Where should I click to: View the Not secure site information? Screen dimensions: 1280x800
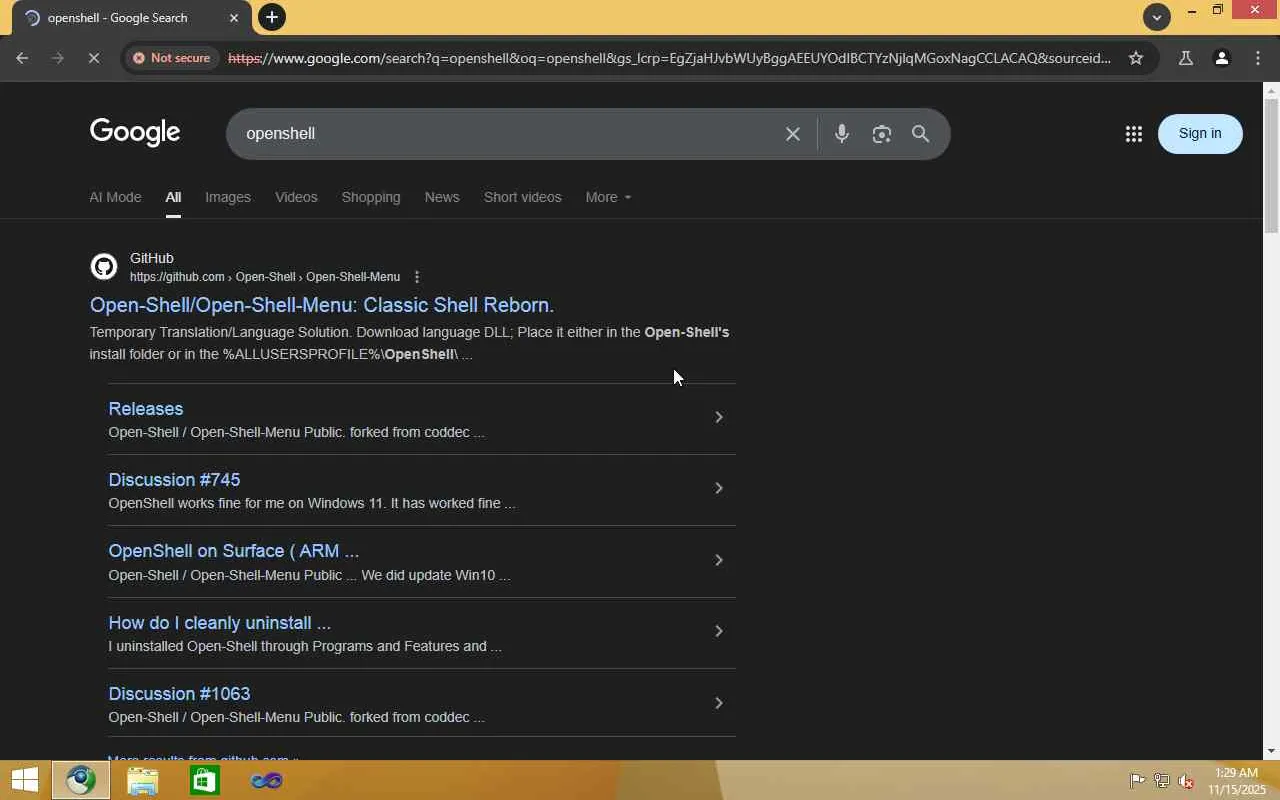[172, 58]
